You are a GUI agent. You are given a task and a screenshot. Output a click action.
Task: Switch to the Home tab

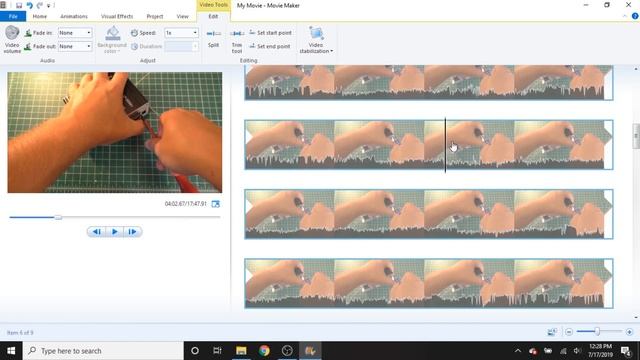coord(40,16)
